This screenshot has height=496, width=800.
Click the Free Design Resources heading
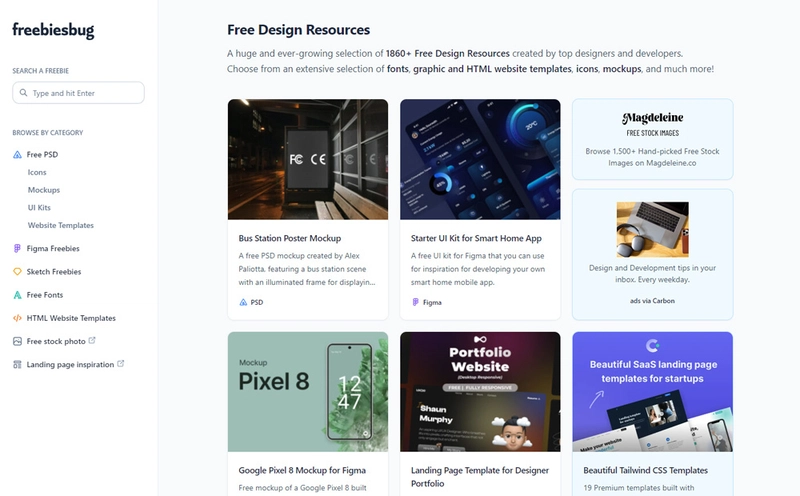(298, 30)
